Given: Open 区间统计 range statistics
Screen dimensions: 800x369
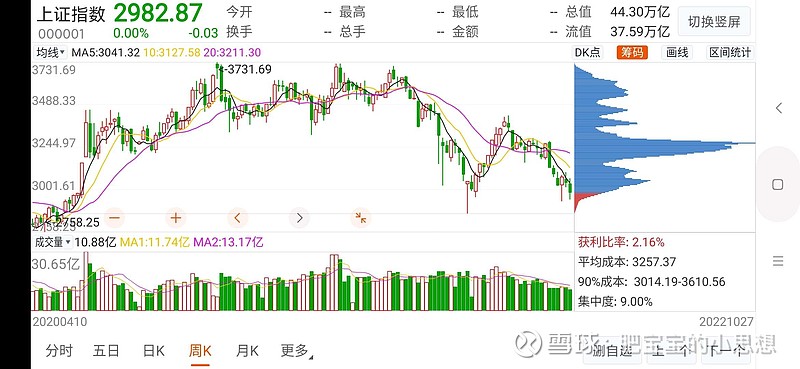Looking at the screenshot, I should (x=730, y=52).
